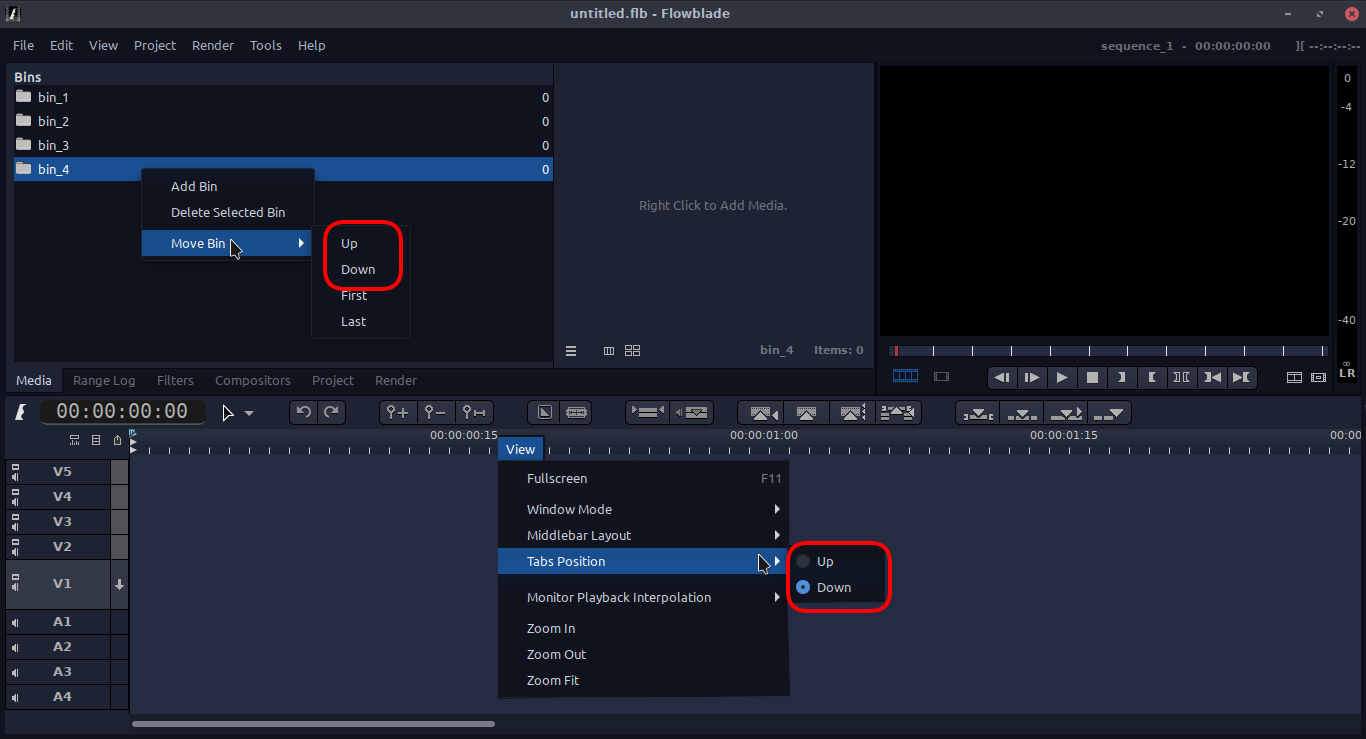Click the cut clip icon next to transition

pos(576,412)
